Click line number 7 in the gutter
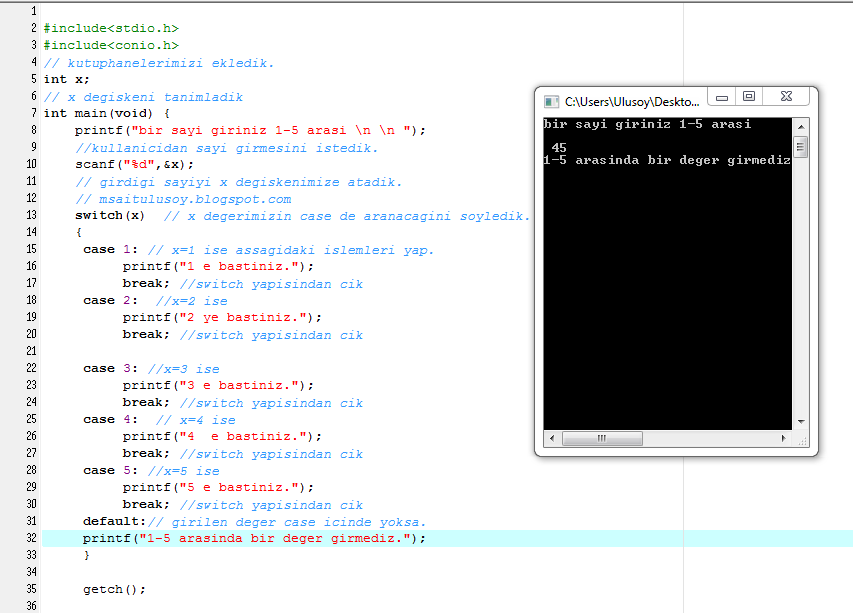Viewport: 853px width, 613px height. [34, 113]
